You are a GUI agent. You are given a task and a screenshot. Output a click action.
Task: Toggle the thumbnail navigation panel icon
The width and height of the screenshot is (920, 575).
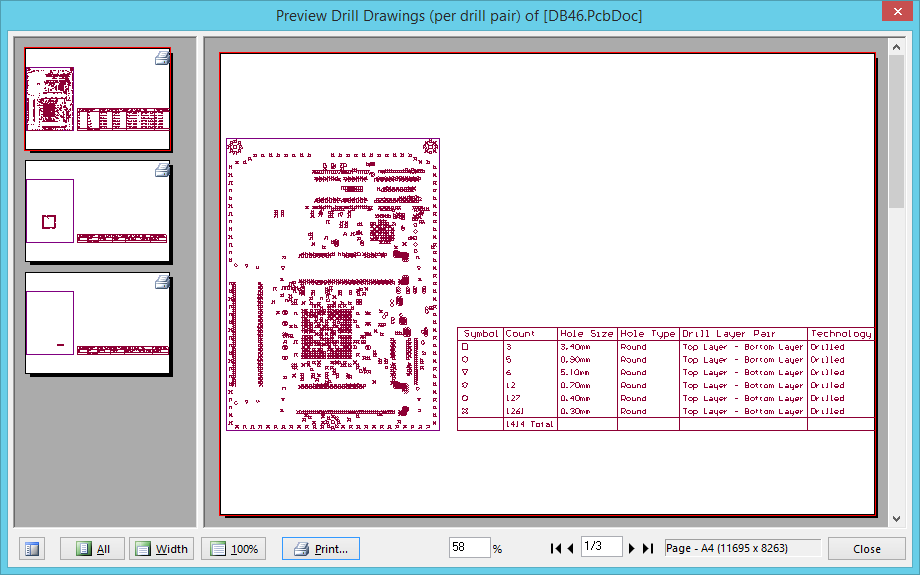[x=32, y=549]
